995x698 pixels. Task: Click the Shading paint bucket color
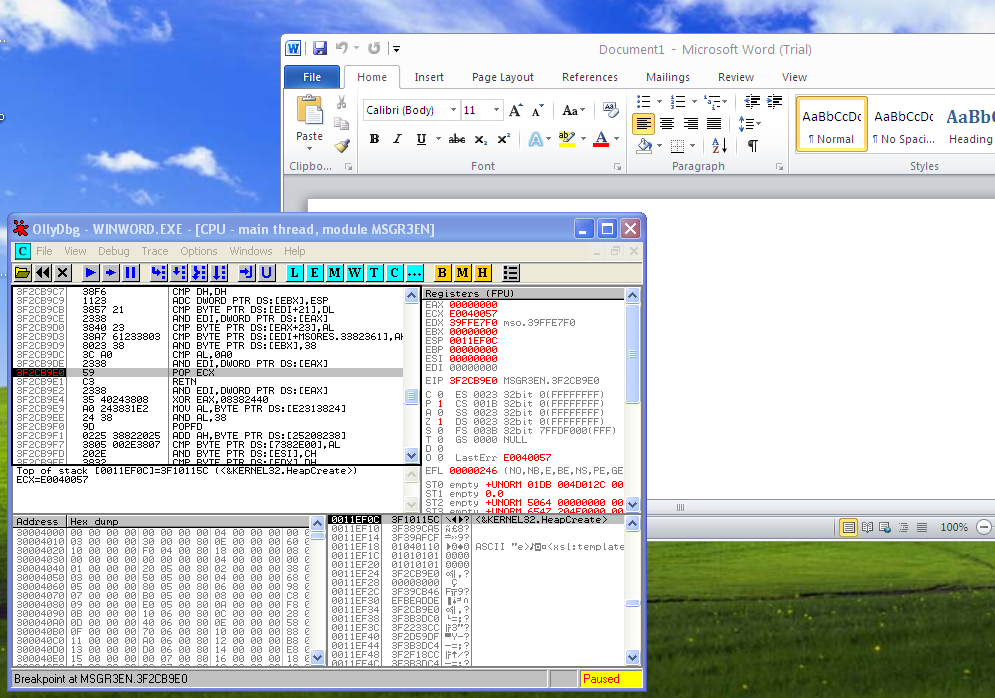tap(644, 145)
